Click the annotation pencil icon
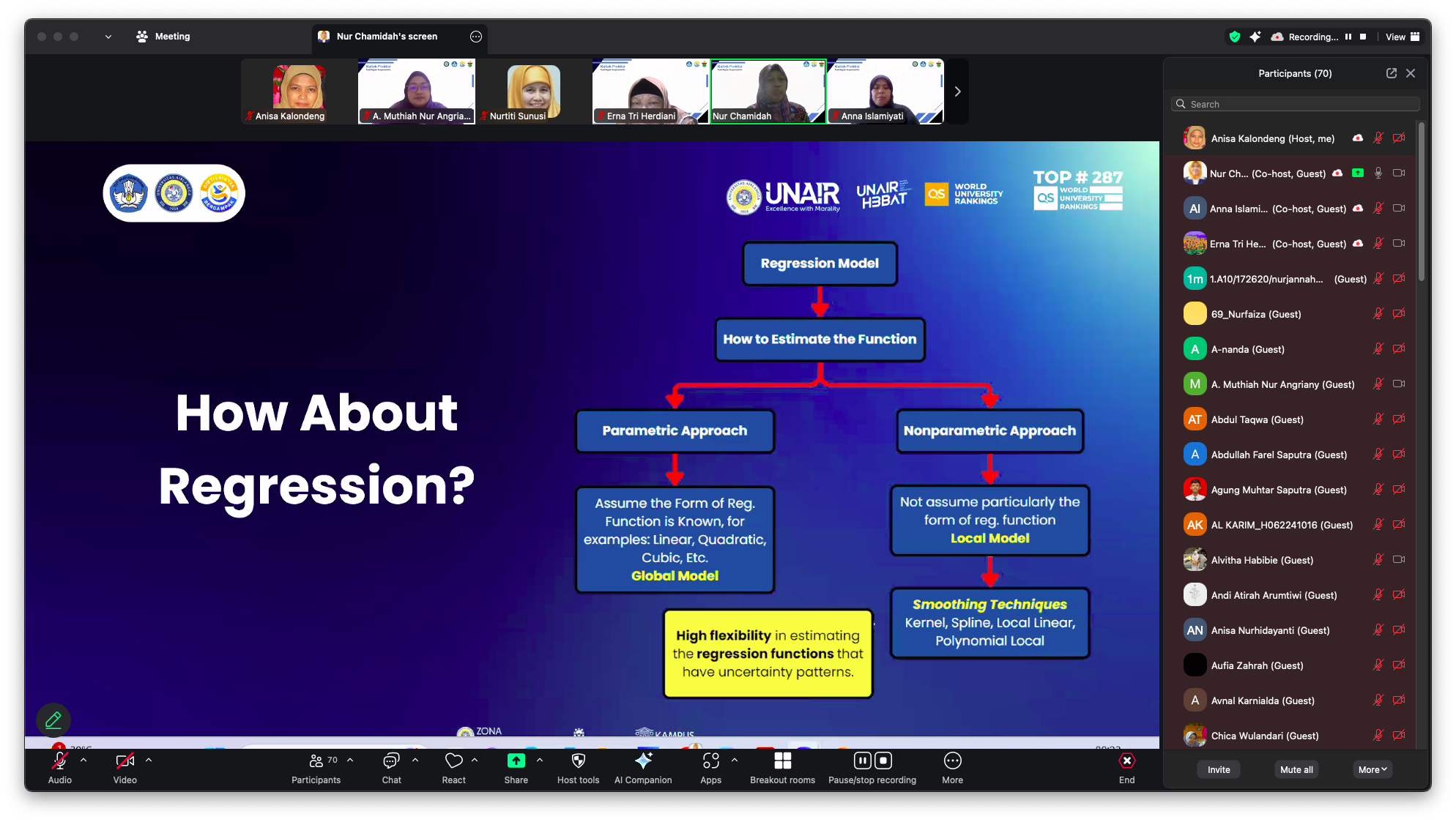The height and width of the screenshot is (822, 1456). coord(53,720)
